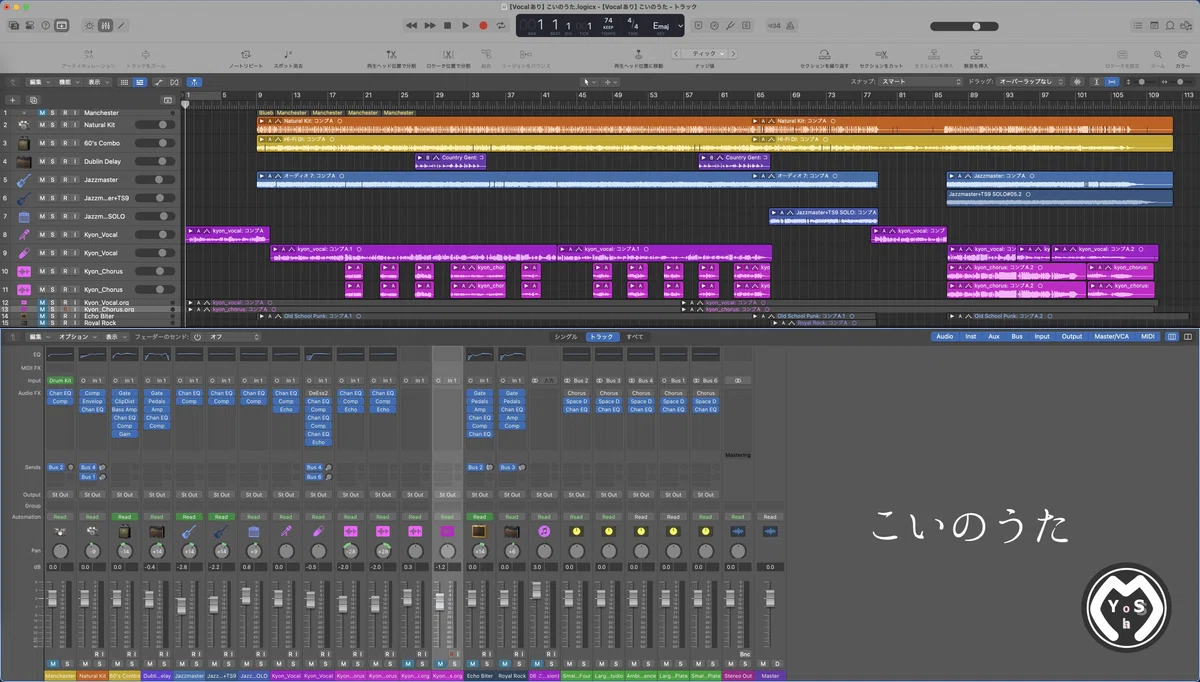Viewport: 1200px width, 682px height.
Task: Click the DeEss2 plugin slot
Action: pyautogui.click(x=318, y=393)
